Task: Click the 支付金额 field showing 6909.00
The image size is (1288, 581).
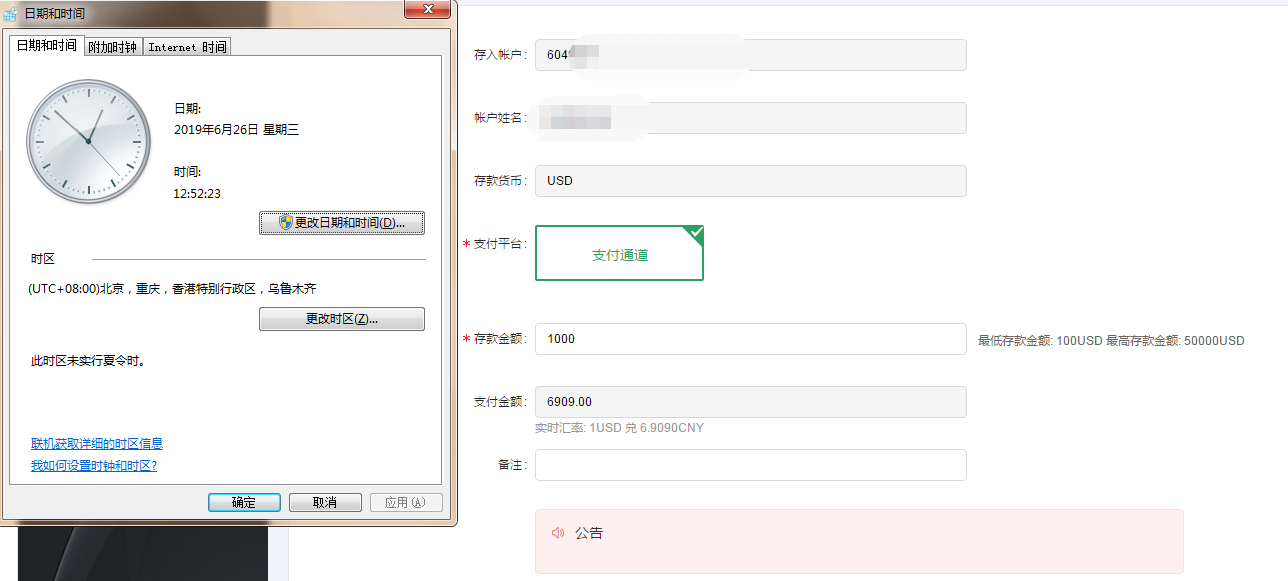Action: pos(750,402)
